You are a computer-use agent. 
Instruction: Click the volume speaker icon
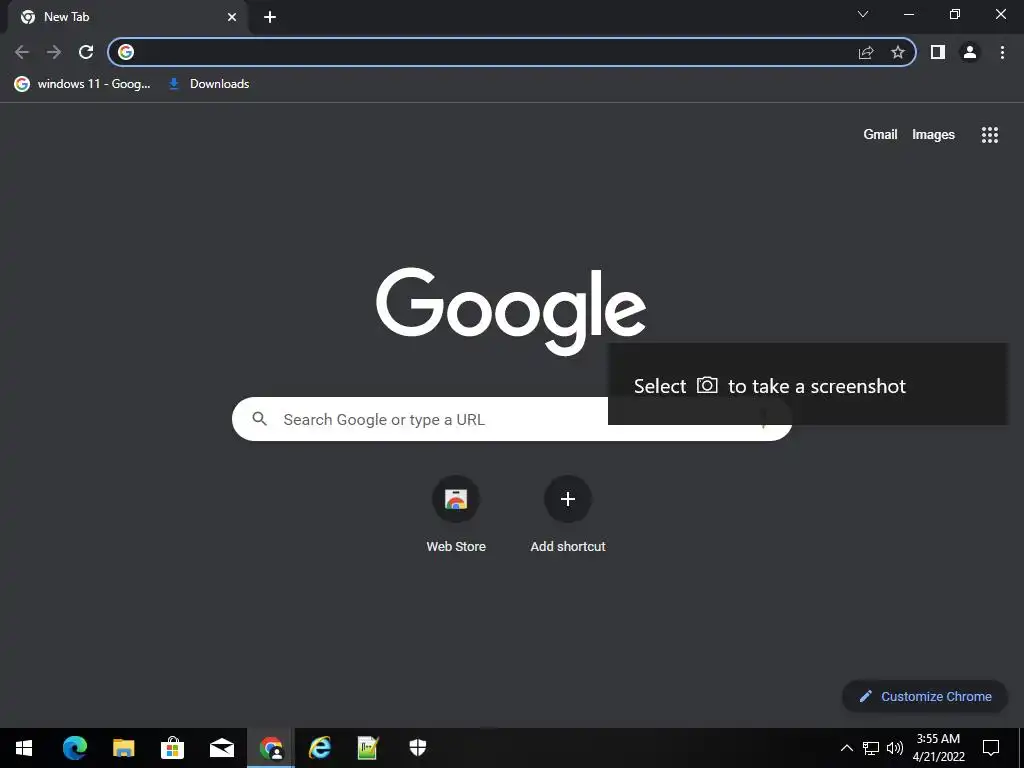coord(895,748)
